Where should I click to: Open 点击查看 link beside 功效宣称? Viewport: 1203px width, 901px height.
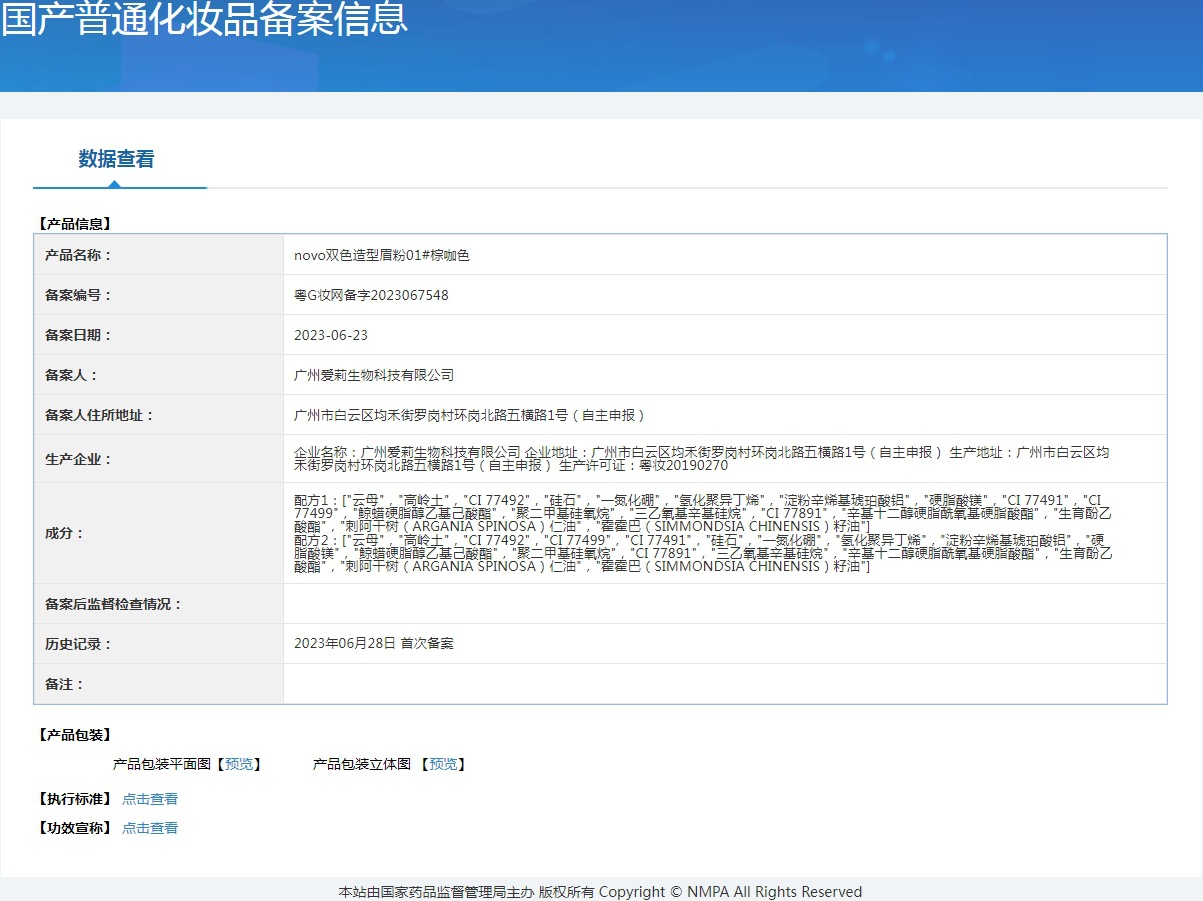(x=150, y=828)
